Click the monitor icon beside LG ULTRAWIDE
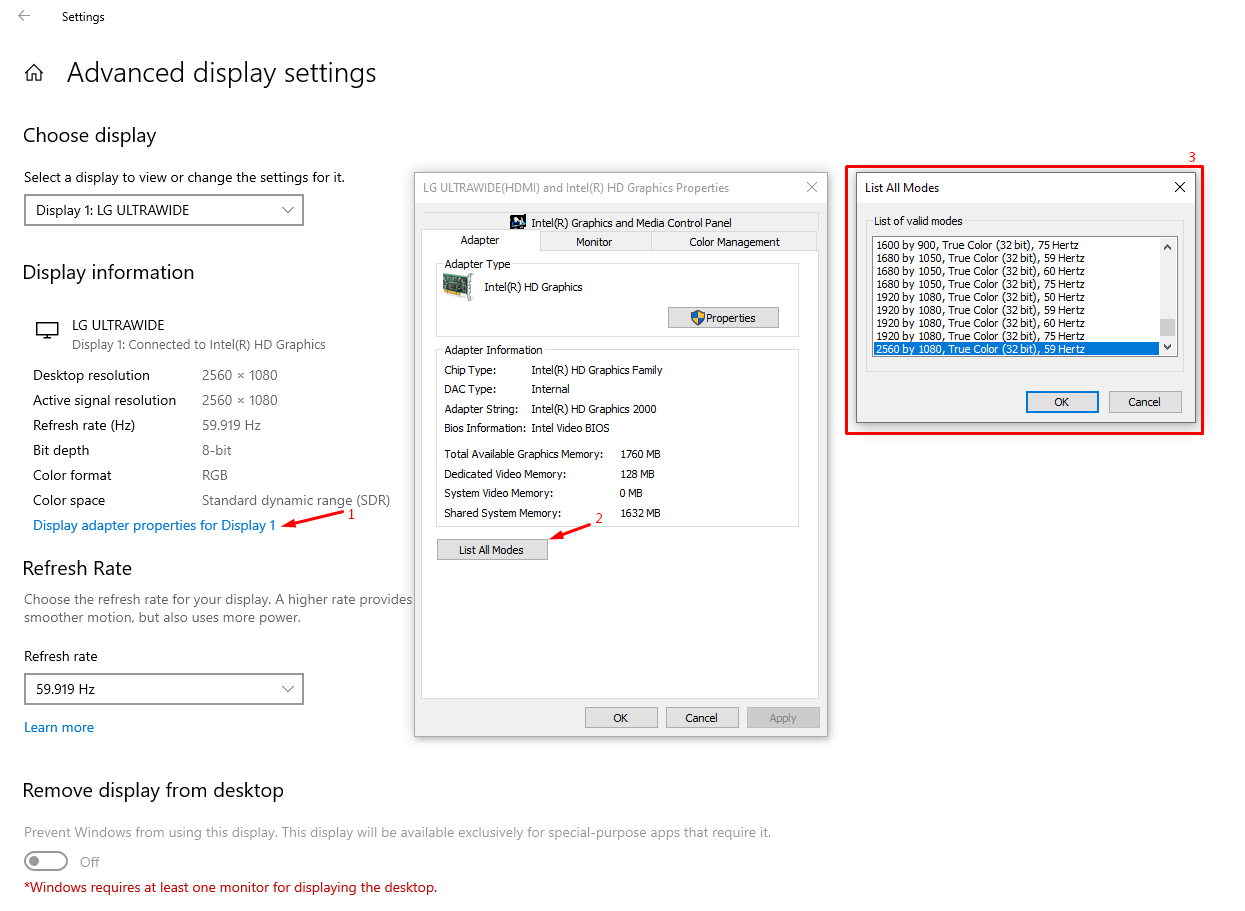The image size is (1245, 911). point(46,330)
